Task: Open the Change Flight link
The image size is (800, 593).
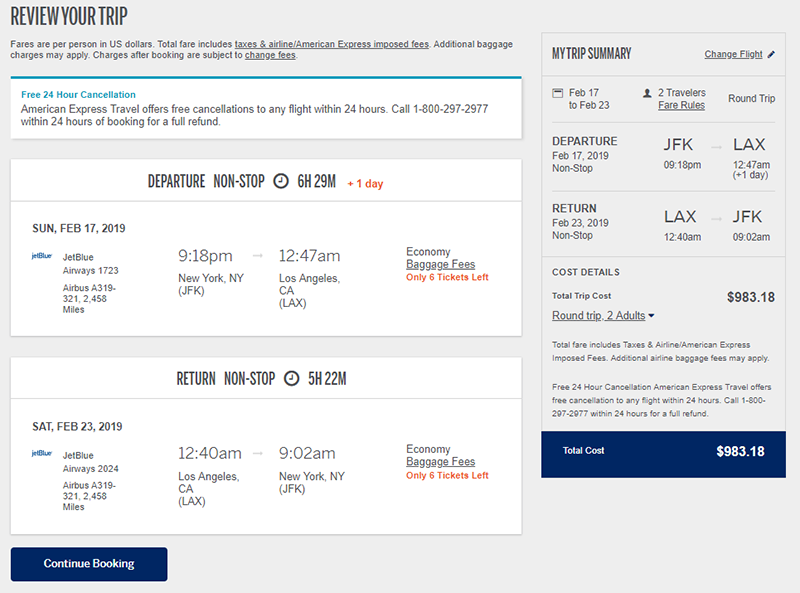Action: [x=733, y=54]
